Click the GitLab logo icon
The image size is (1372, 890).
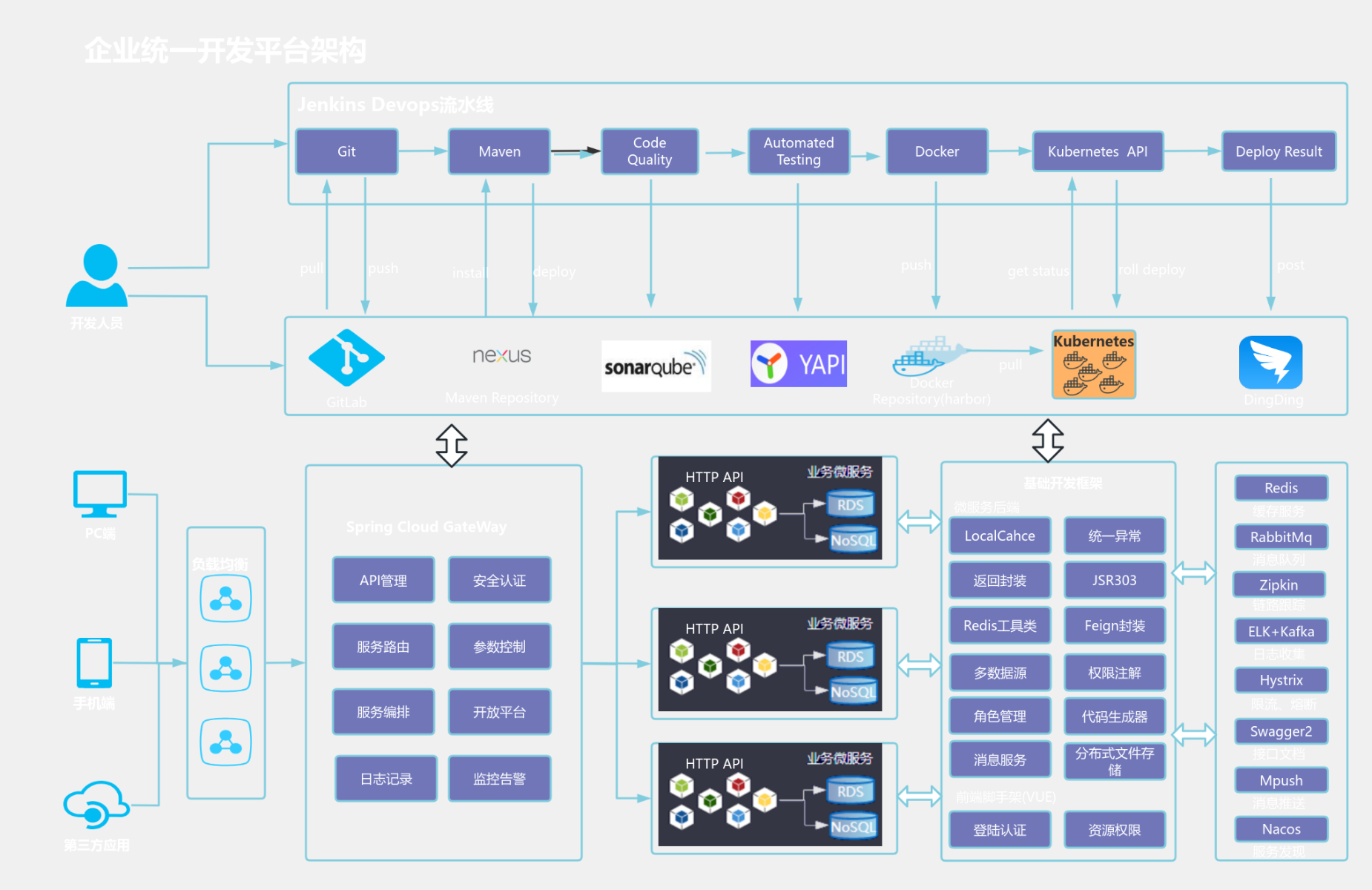coord(346,358)
